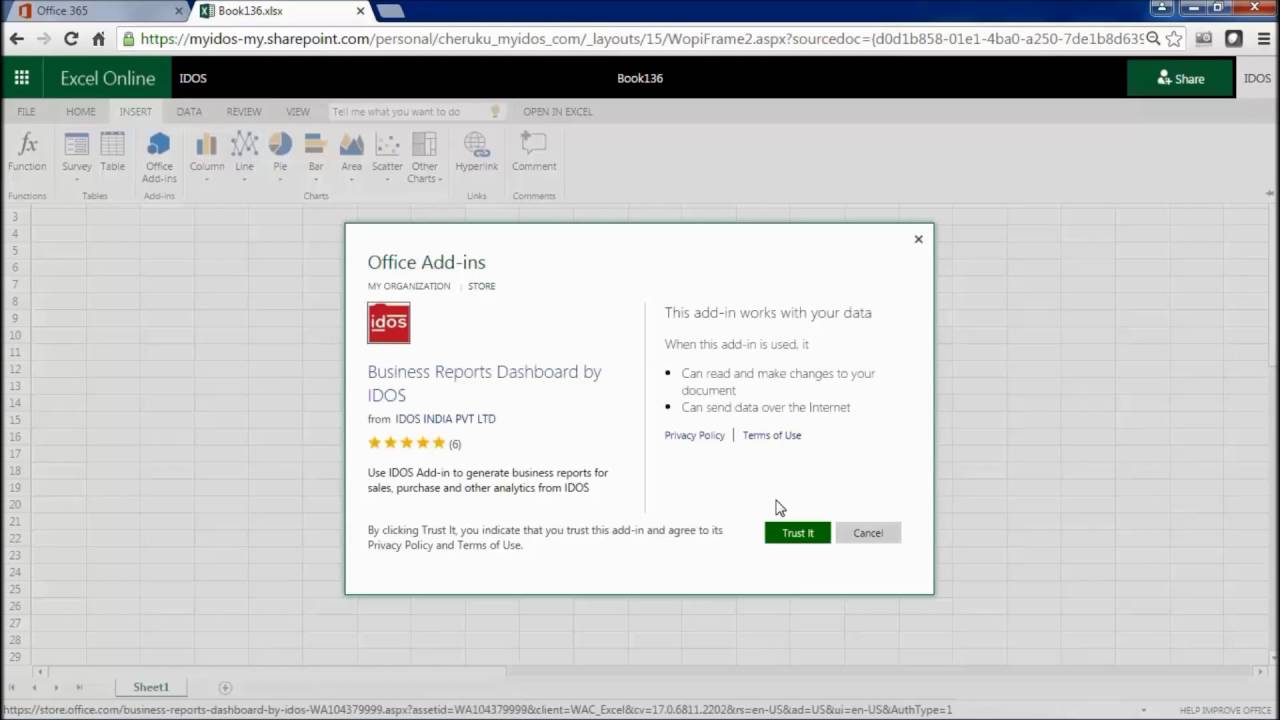Close the Office Add-ins dialog
This screenshot has height=720, width=1280.
[918, 239]
